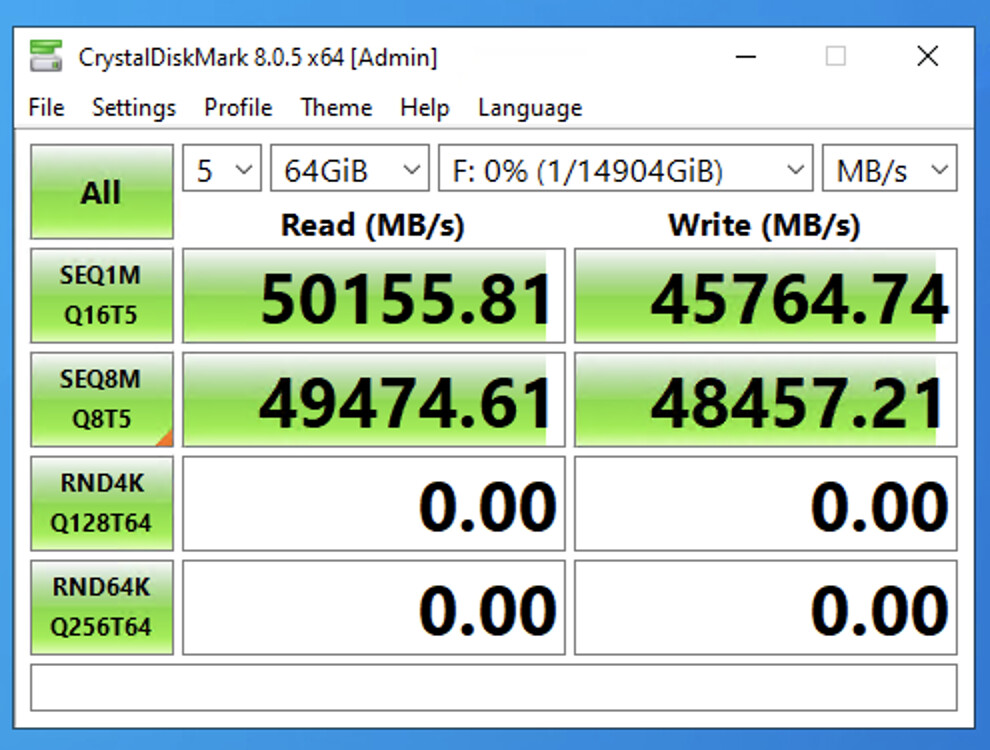Screen dimensions: 990x750
Task: Click the SEQ1M read result 50155.81
Action: click(x=373, y=297)
